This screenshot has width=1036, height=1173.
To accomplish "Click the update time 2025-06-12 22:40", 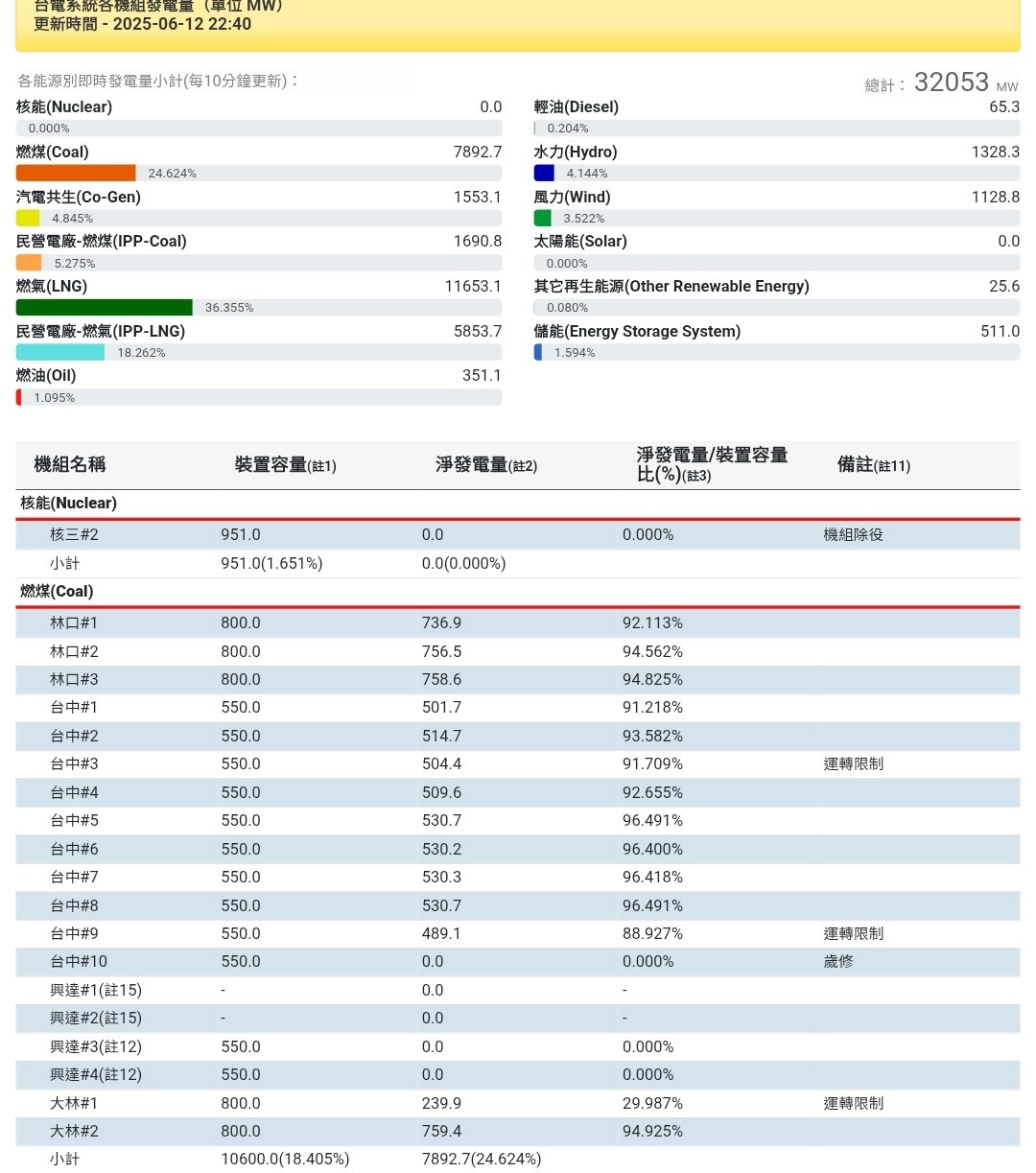I will tap(182, 24).
